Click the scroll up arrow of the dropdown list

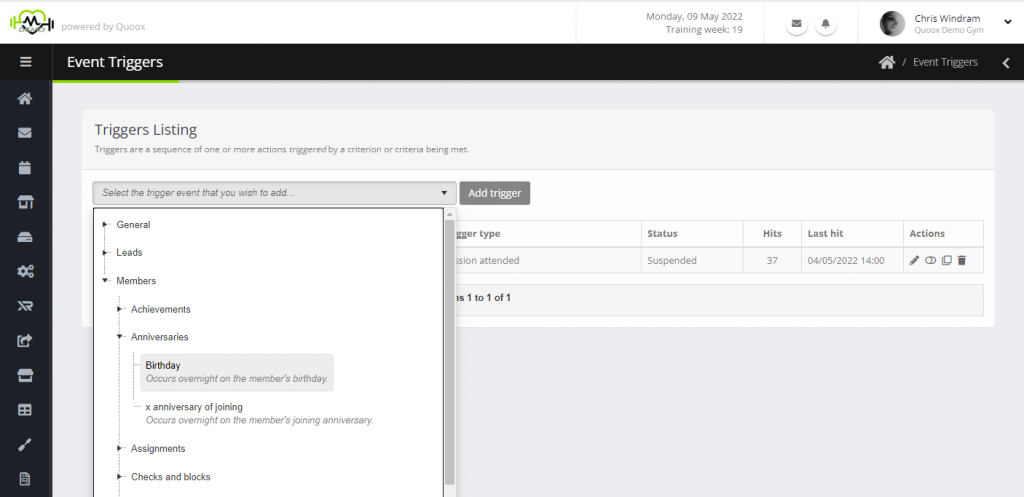point(449,214)
